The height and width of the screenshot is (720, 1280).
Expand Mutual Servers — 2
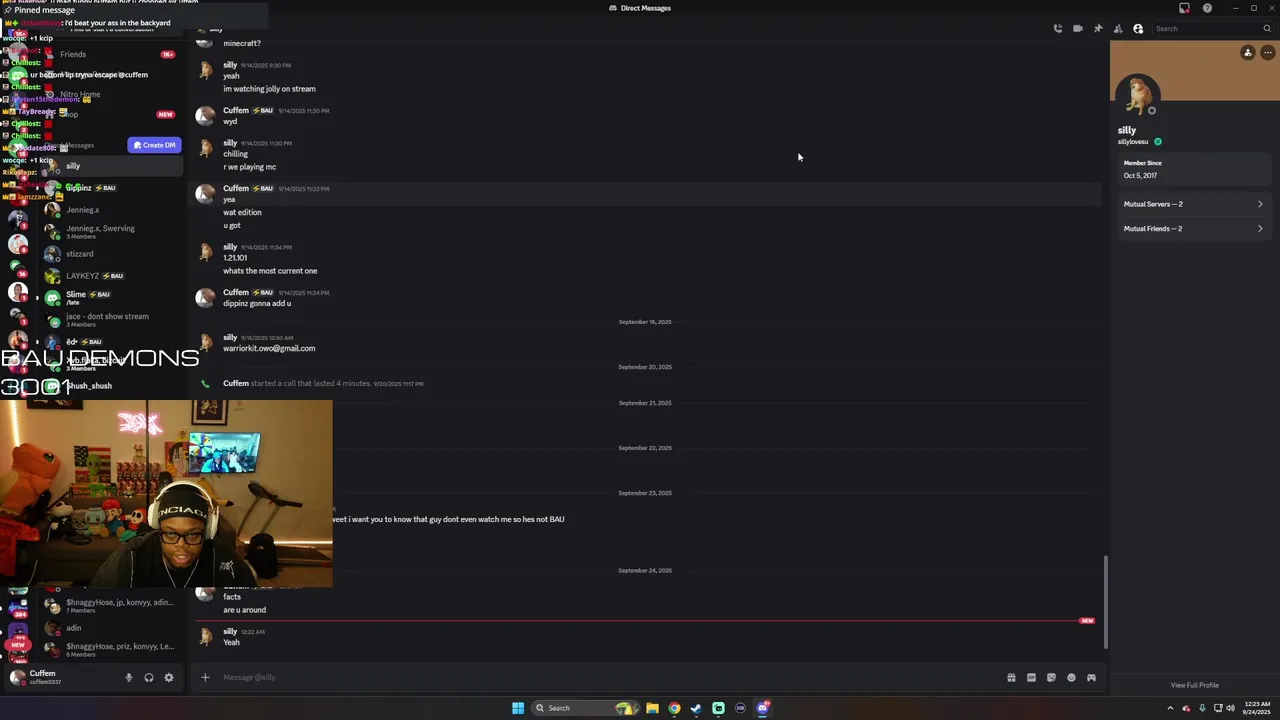(1193, 204)
